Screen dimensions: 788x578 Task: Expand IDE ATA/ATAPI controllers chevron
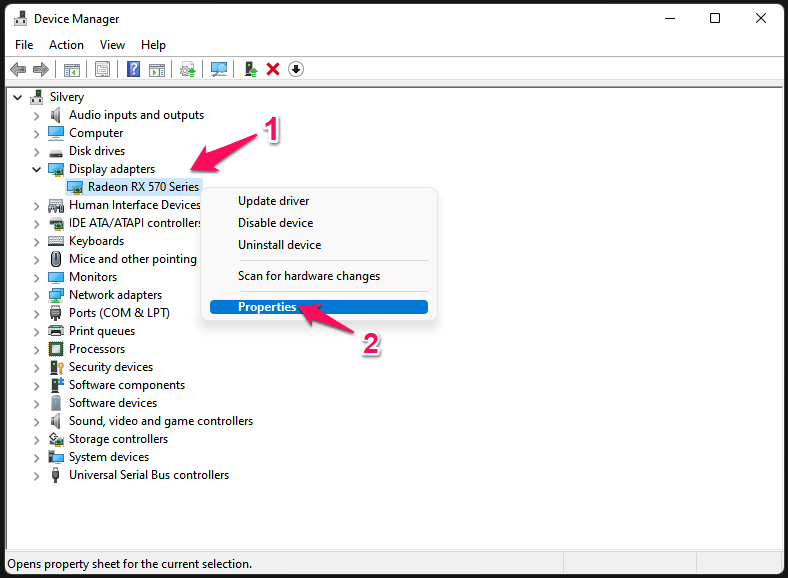tap(36, 224)
